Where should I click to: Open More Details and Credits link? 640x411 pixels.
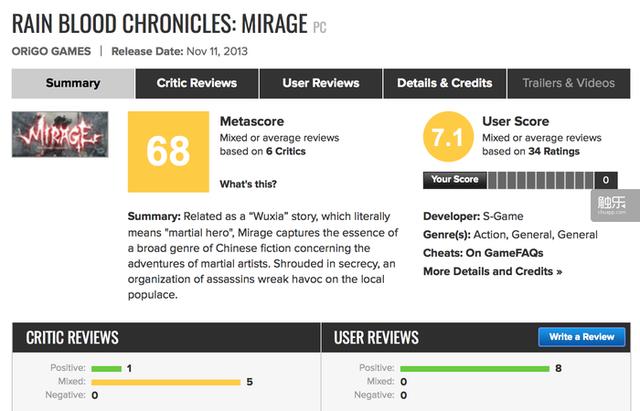click(x=493, y=271)
